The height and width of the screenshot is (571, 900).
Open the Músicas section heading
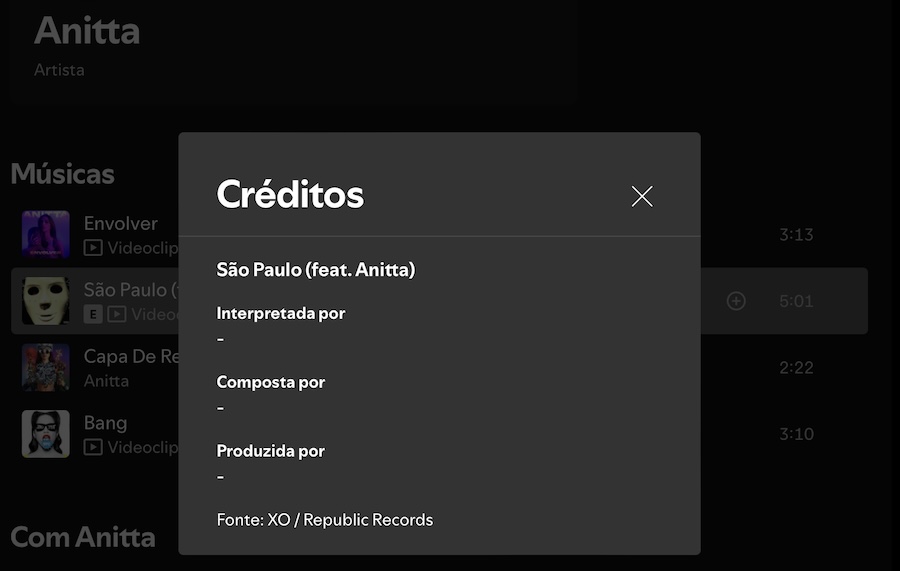tap(63, 174)
